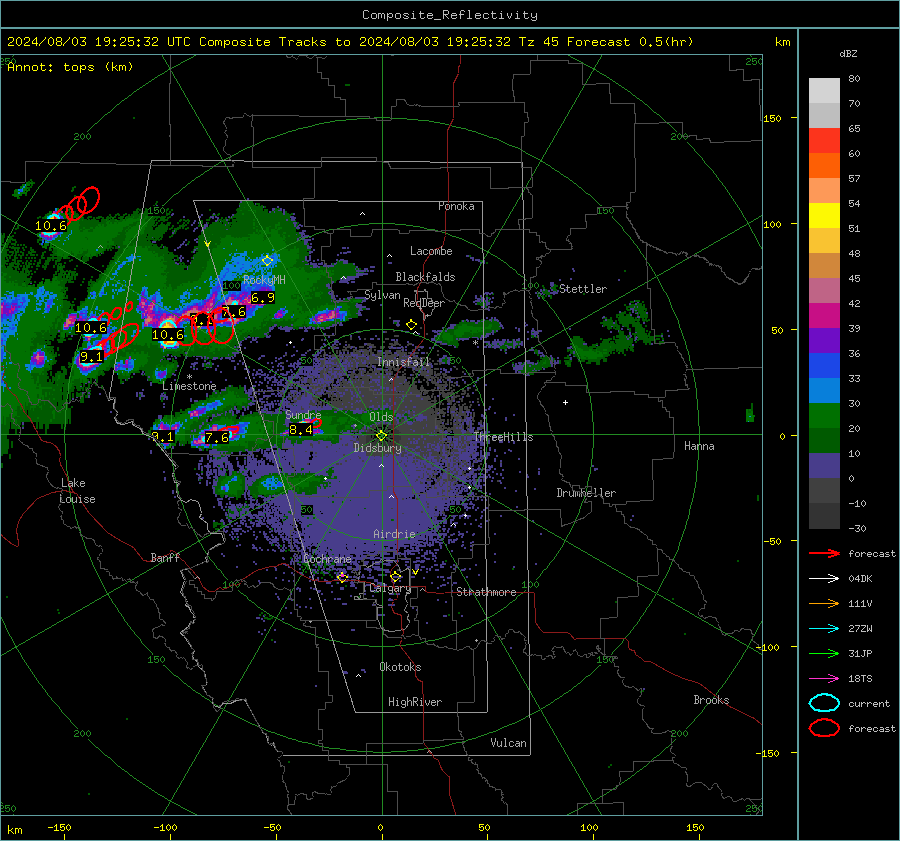Viewport: 900px width, 841px height.
Task: Click the Airdrie city label
Action: pos(394,534)
